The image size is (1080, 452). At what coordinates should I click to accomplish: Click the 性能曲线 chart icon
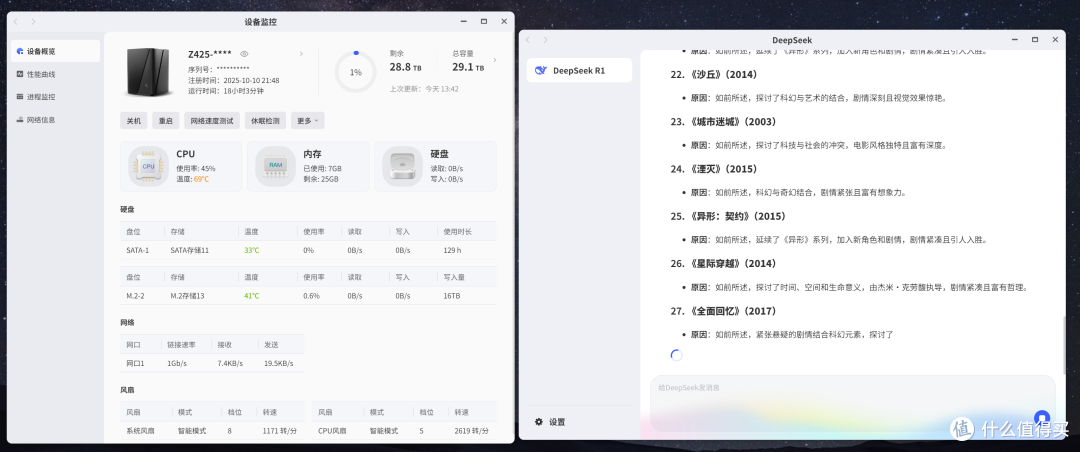click(20, 74)
